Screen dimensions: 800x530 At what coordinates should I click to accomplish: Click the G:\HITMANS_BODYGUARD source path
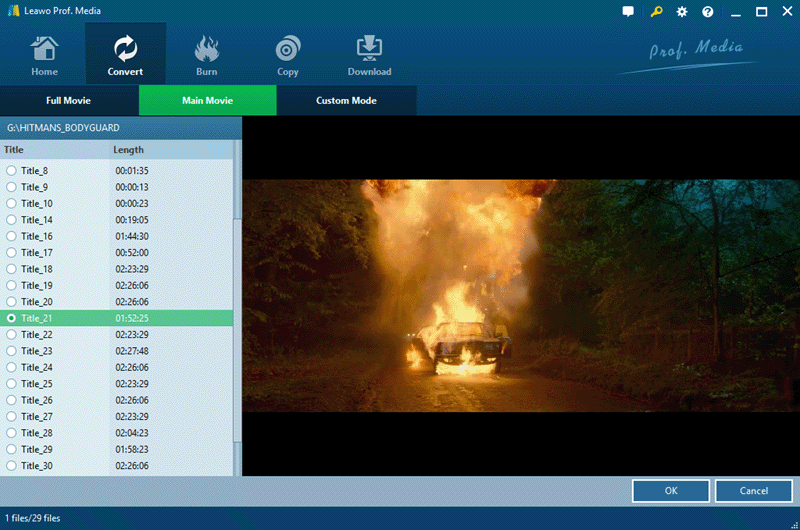coord(63,128)
